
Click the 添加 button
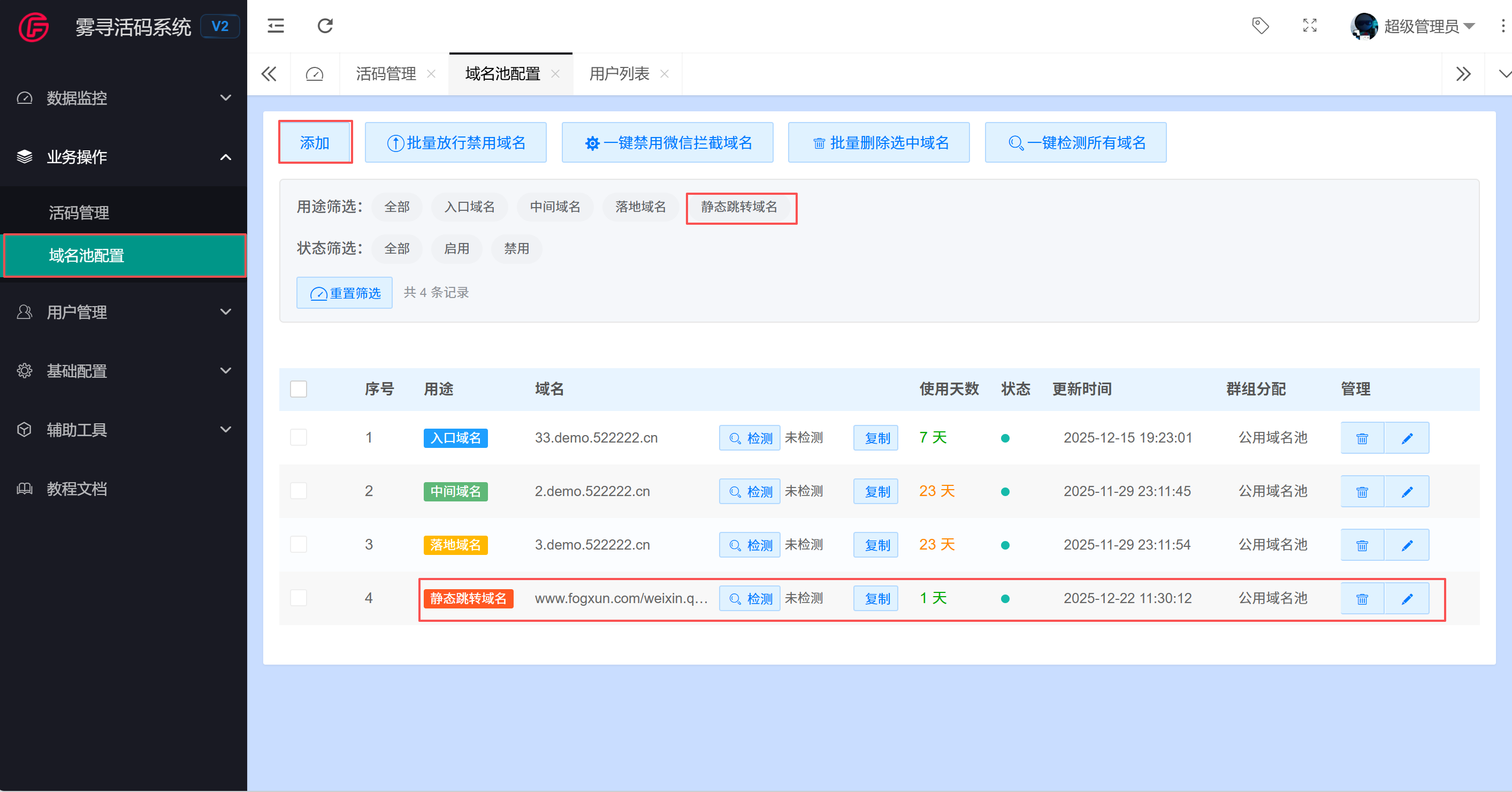(x=315, y=142)
